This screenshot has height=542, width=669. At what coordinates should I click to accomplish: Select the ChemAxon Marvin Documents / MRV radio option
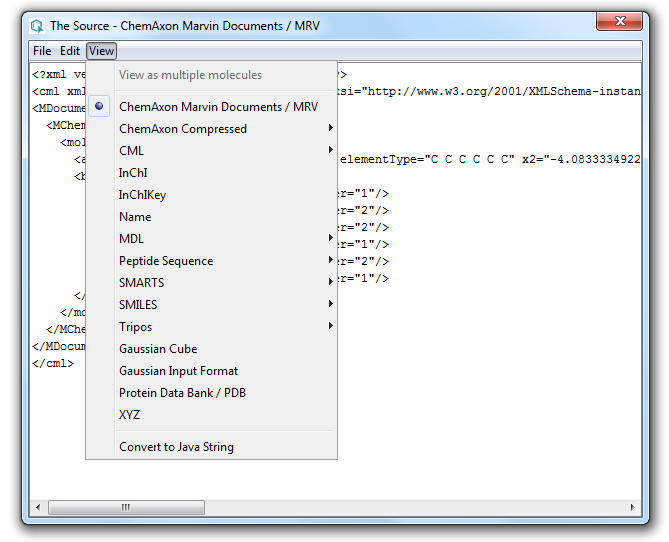click(x=218, y=107)
